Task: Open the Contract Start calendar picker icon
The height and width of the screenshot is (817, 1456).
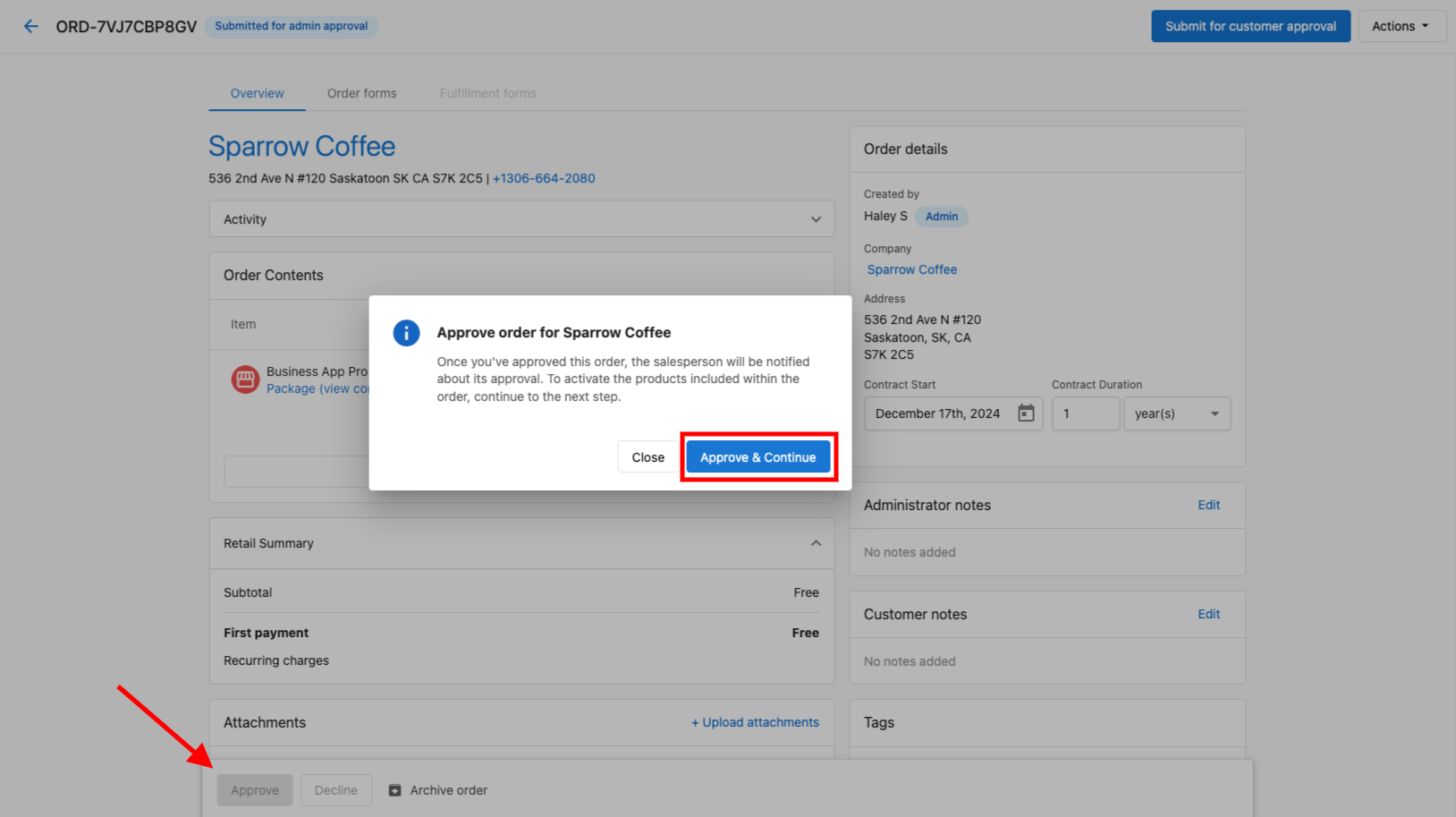Action: pyautogui.click(x=1026, y=413)
